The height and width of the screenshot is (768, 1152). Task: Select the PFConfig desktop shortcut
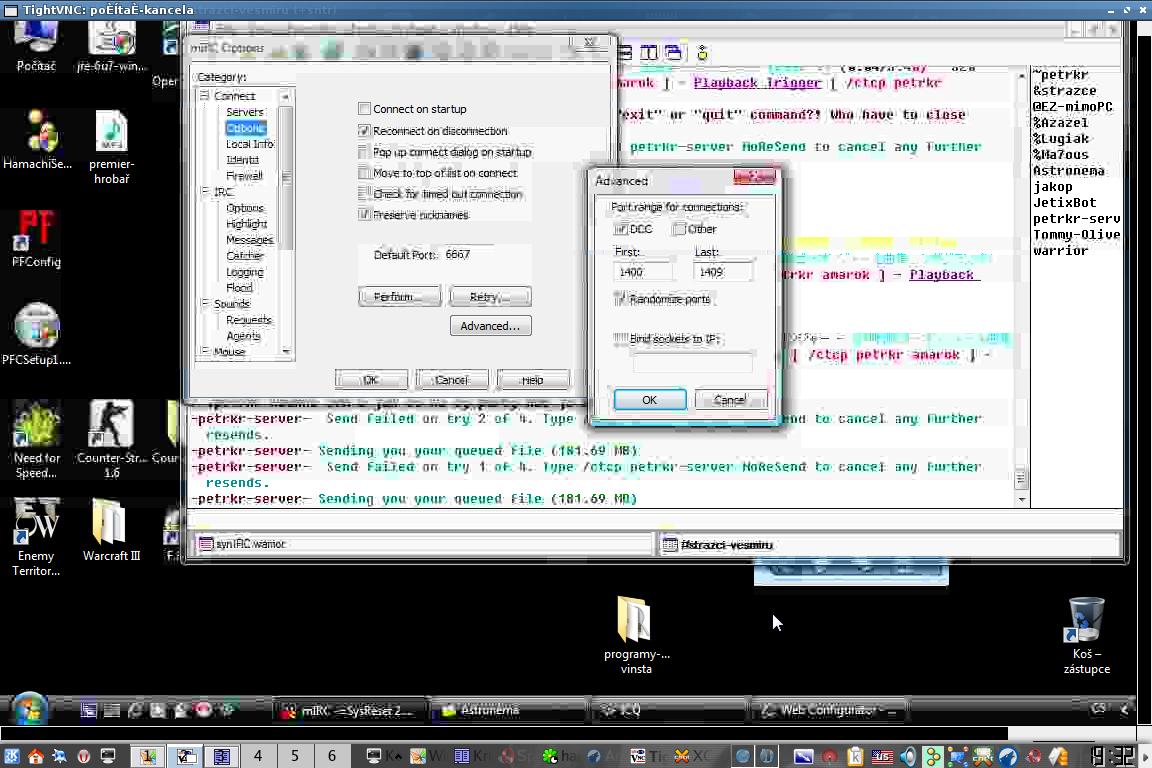click(x=36, y=238)
